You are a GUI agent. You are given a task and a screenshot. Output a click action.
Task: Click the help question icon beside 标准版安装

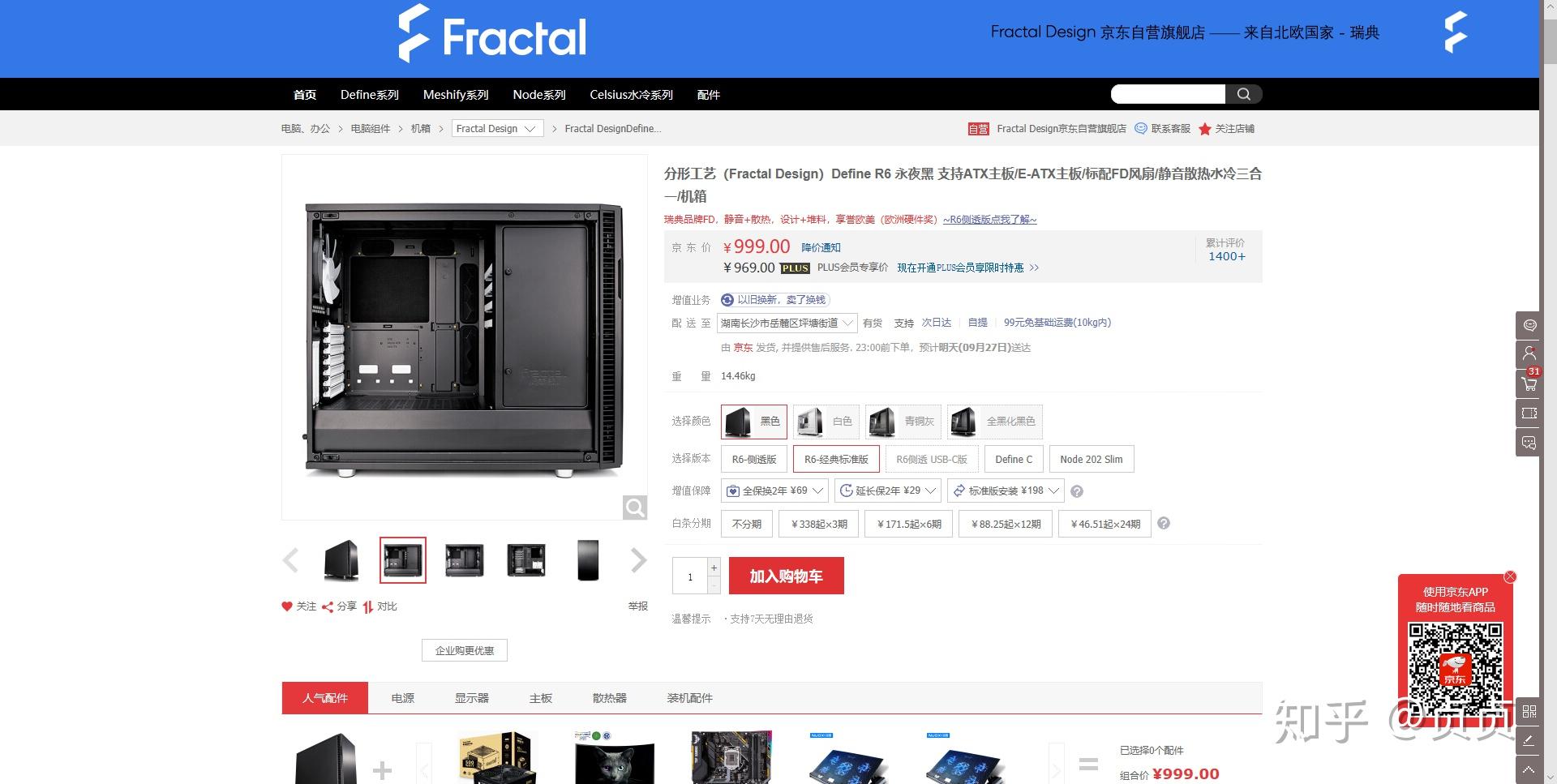pos(1077,491)
